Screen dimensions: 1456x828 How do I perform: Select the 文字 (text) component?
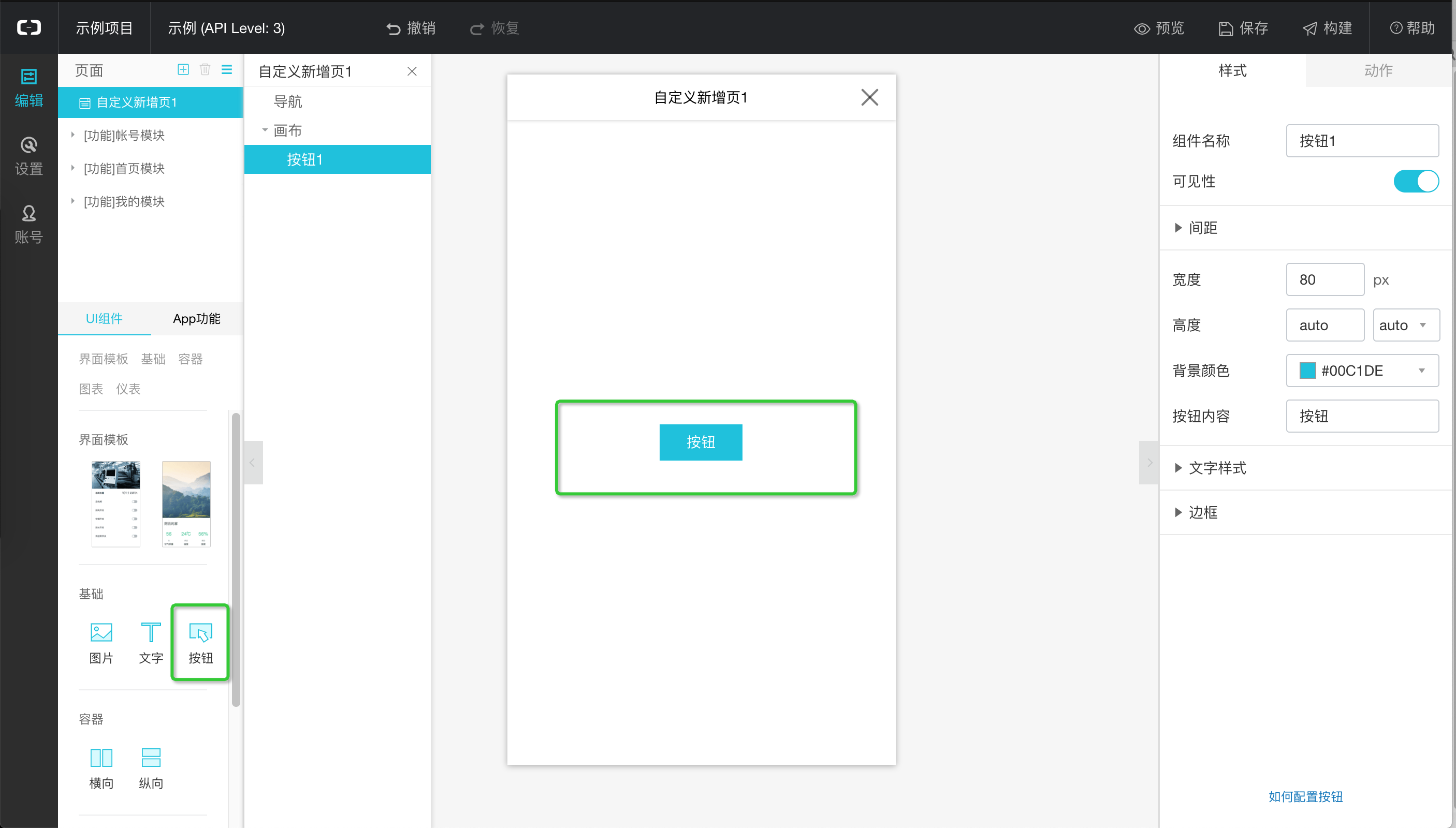[x=151, y=643]
